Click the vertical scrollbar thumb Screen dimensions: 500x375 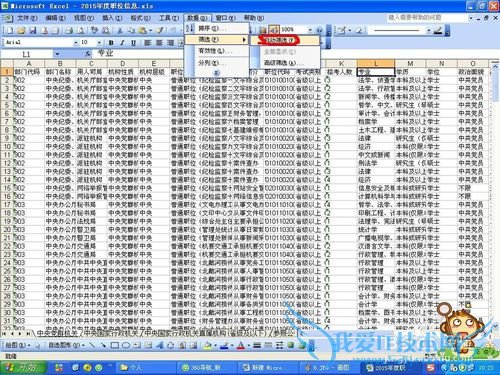point(495,85)
